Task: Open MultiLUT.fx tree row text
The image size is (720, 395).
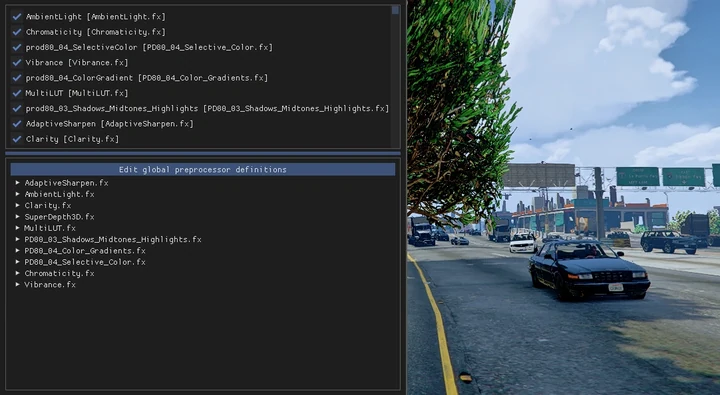Action: (x=50, y=228)
